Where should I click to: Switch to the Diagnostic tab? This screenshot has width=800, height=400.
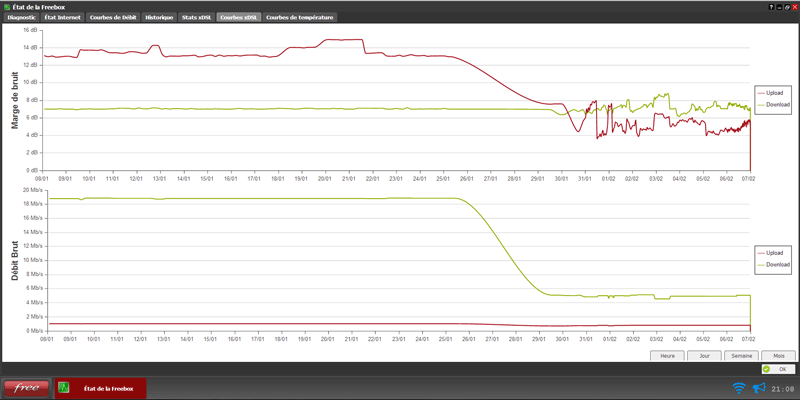pos(22,17)
